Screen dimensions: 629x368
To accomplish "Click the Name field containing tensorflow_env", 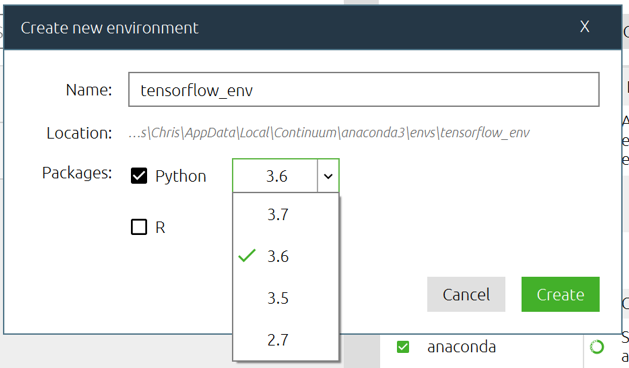I will 364,89.
